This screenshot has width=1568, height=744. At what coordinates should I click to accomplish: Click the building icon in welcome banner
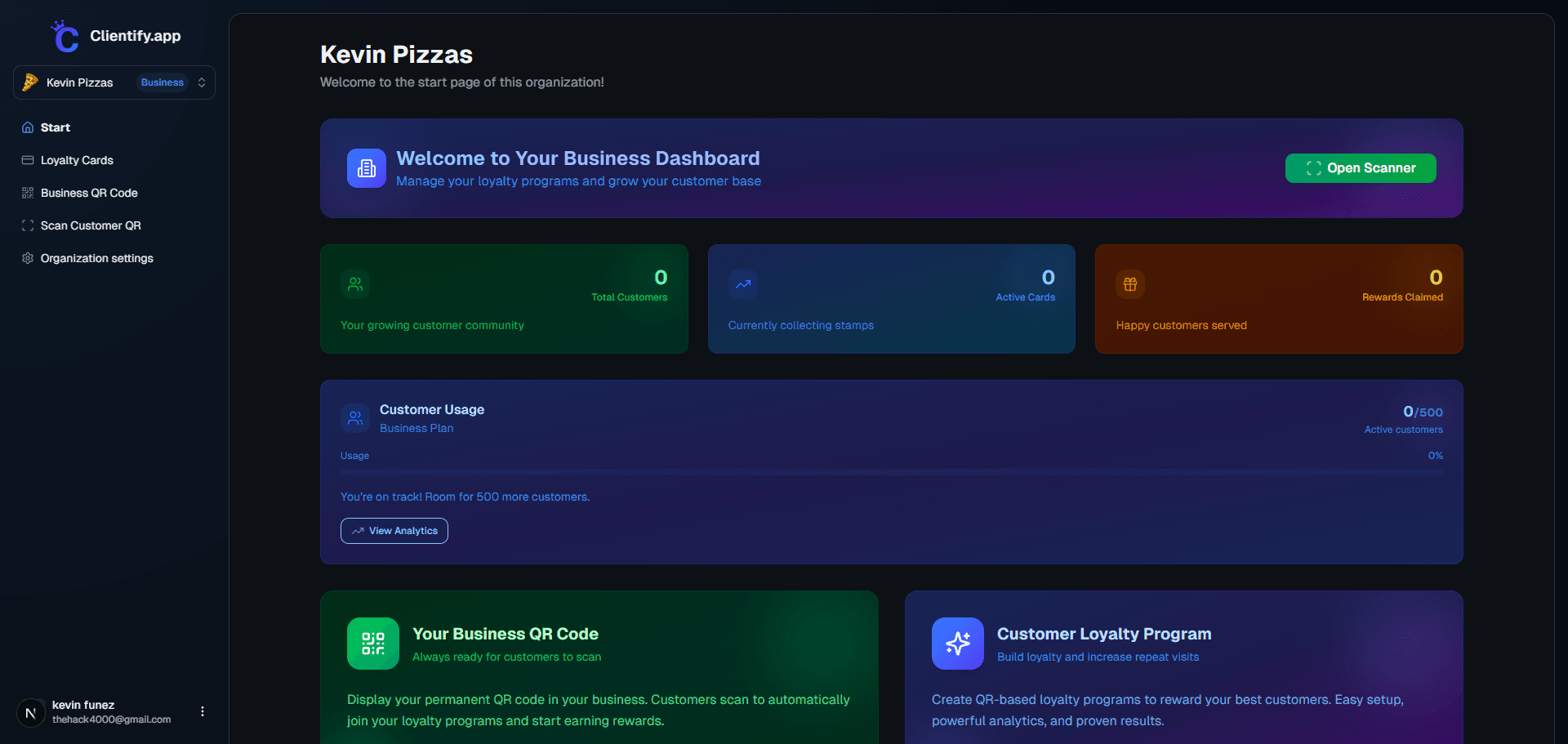point(367,168)
